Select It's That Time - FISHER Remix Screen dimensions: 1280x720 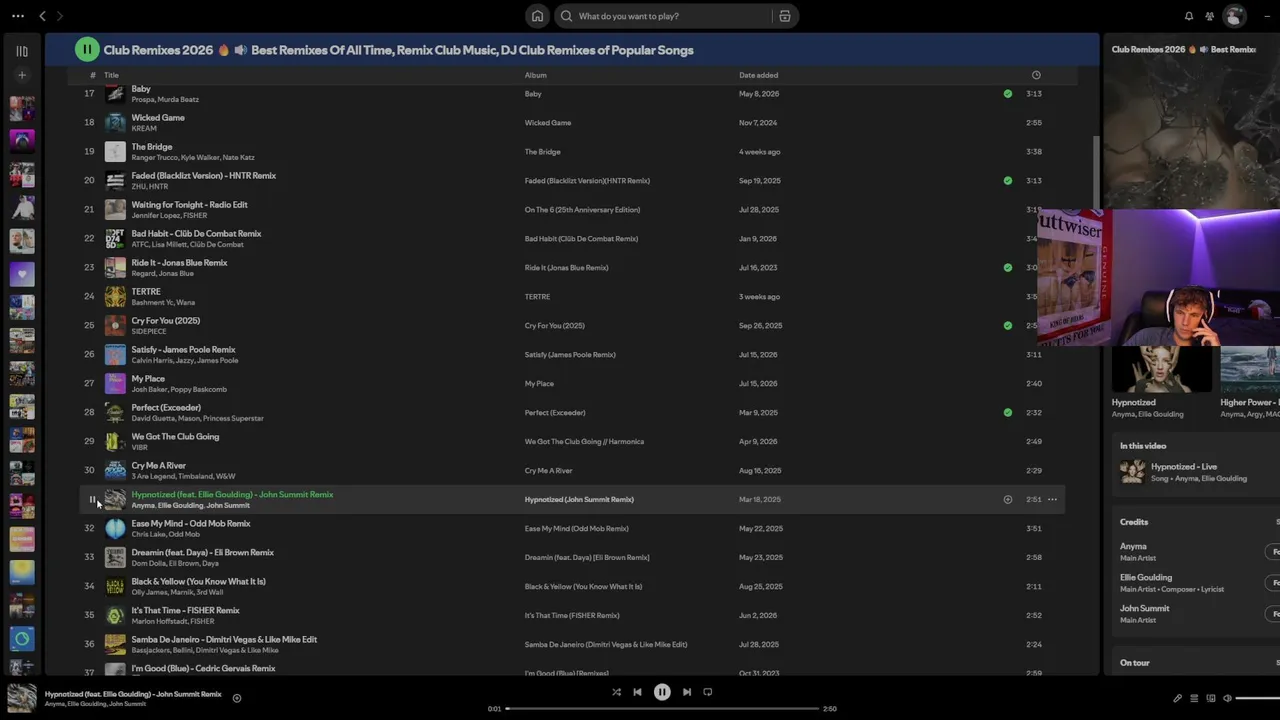point(186,611)
